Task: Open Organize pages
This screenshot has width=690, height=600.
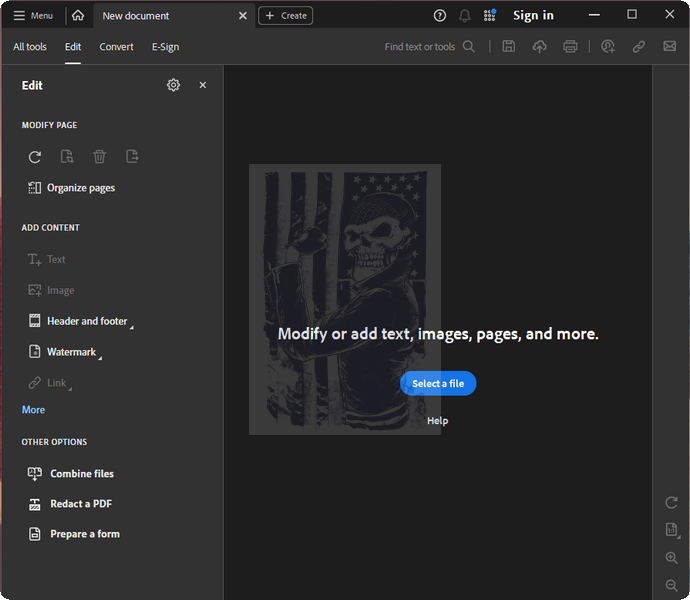Action: (x=71, y=188)
